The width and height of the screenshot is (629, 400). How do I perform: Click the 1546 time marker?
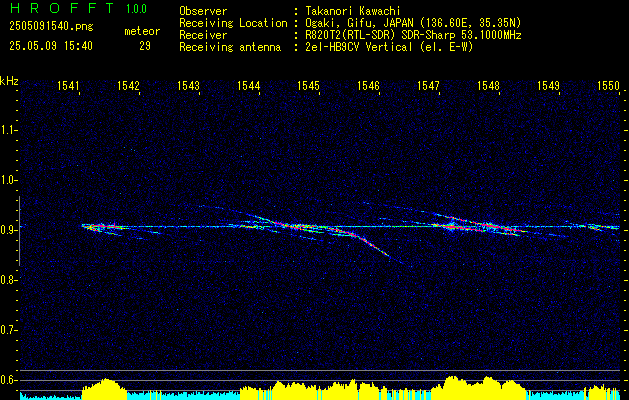(368, 86)
